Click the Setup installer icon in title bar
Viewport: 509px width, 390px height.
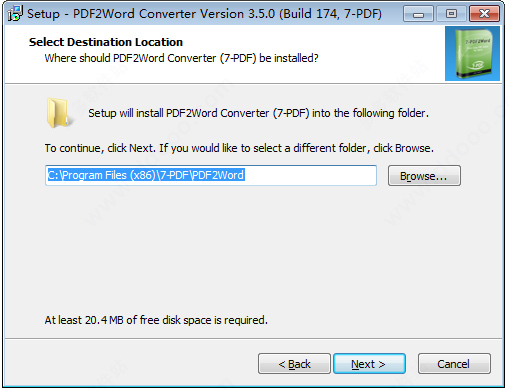15,13
